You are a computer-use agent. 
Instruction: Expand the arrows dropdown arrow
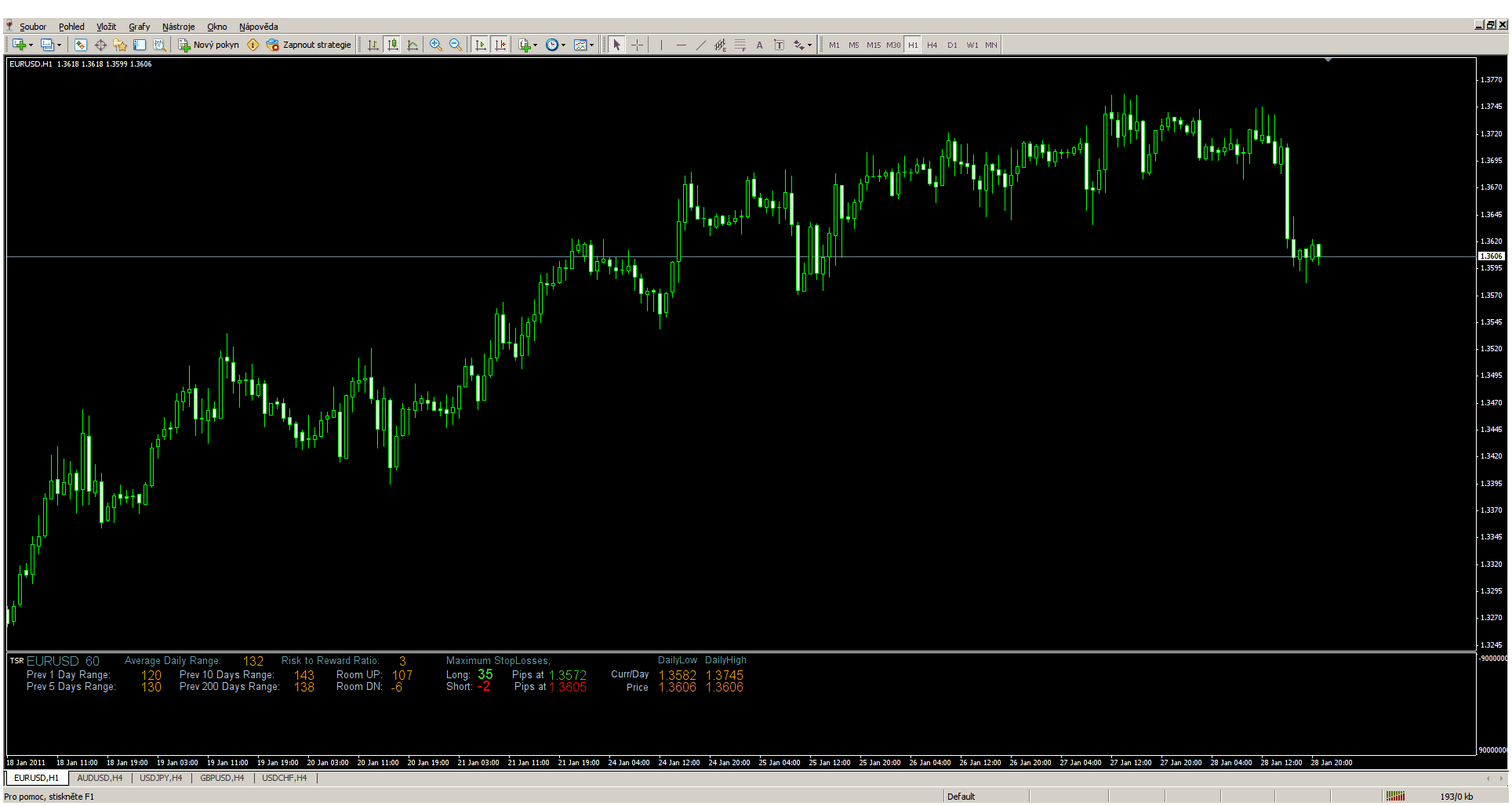pyautogui.click(x=810, y=45)
